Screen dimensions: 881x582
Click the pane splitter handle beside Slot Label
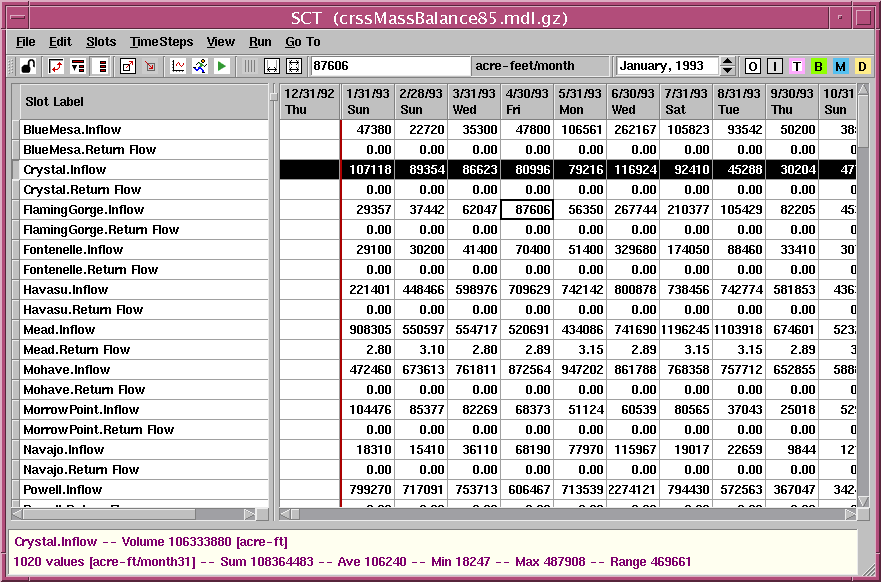pos(274,96)
